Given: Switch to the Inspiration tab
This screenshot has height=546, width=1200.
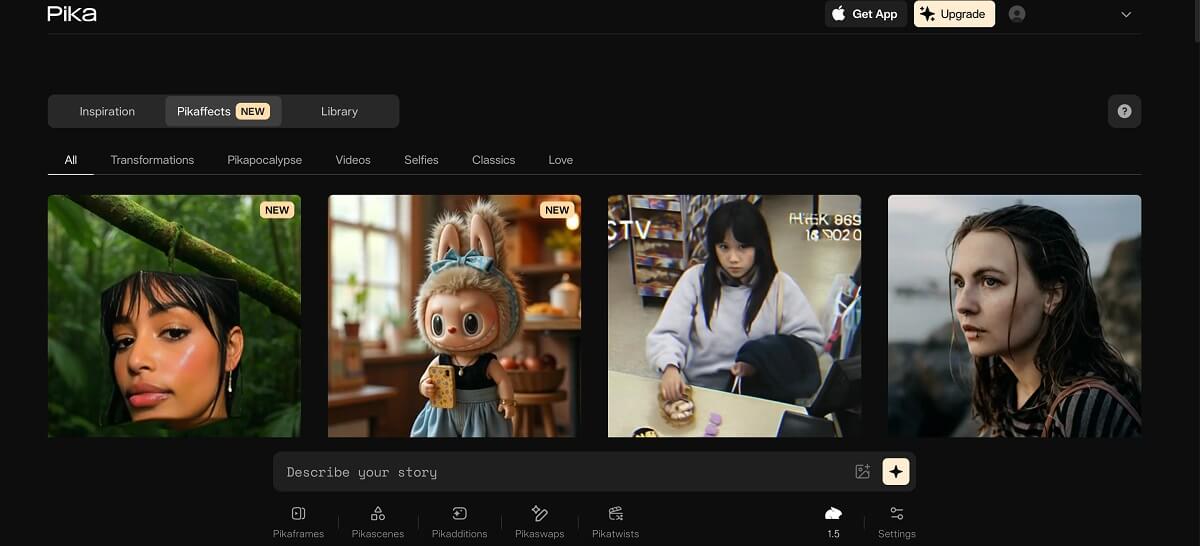Looking at the screenshot, I should tap(107, 111).
